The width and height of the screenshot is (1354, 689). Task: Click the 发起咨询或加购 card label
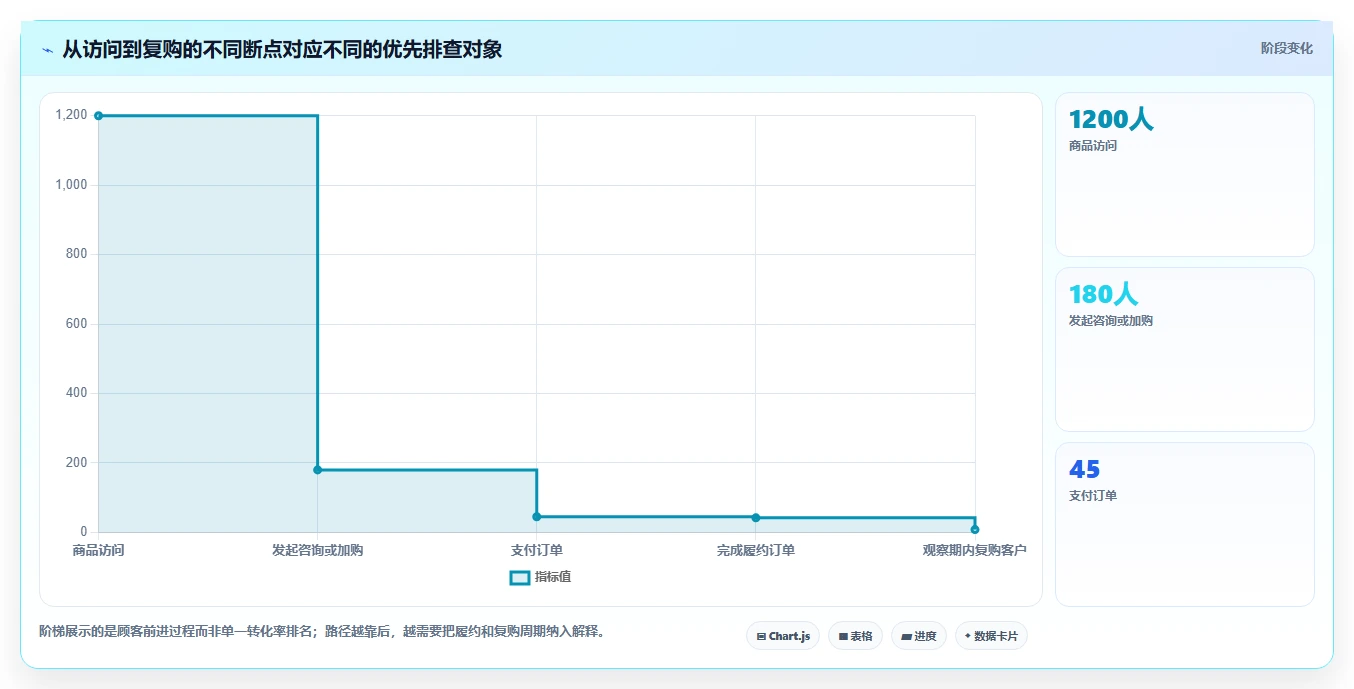(x=1111, y=321)
